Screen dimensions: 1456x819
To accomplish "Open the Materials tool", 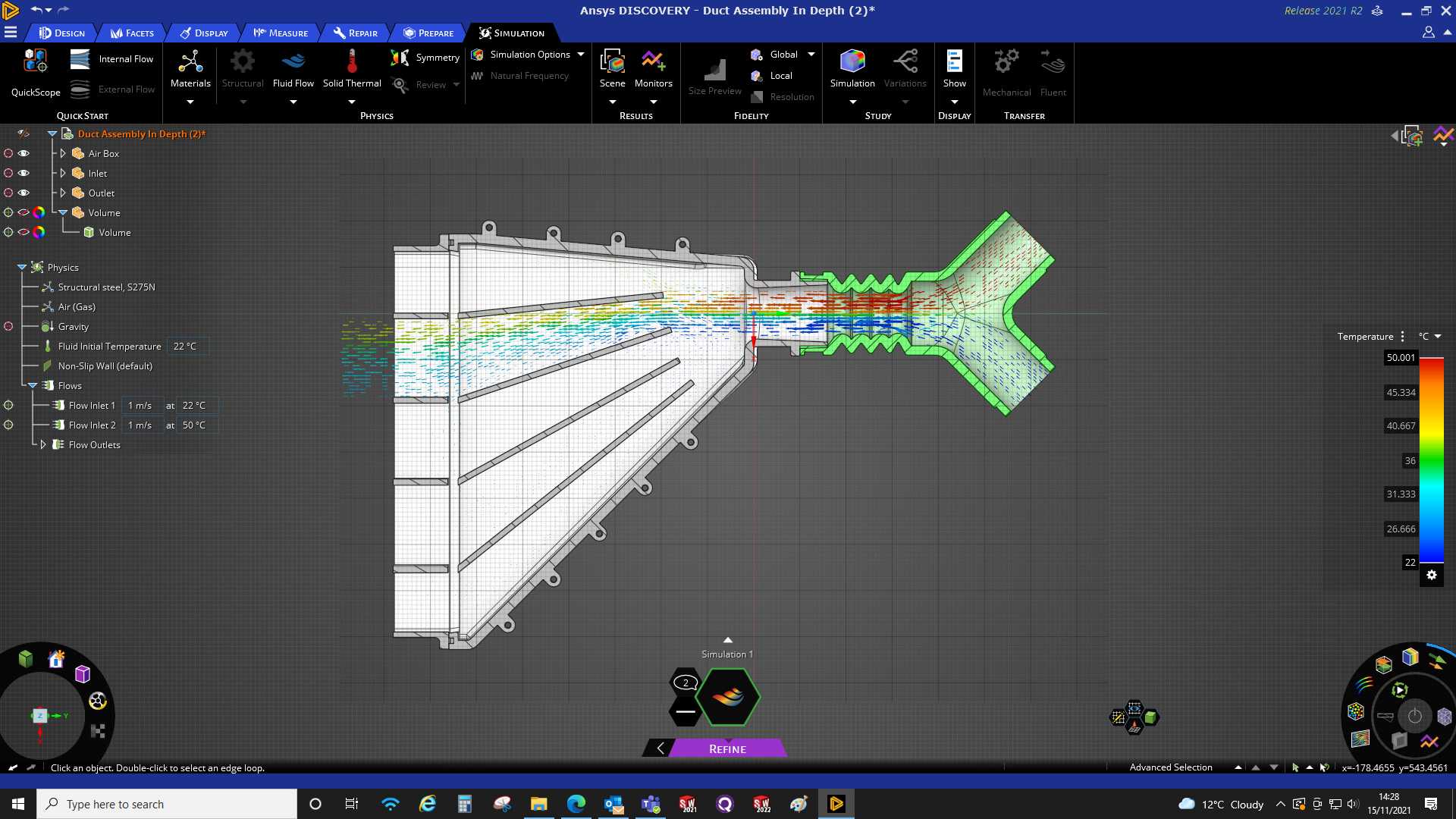I will 190,70.
